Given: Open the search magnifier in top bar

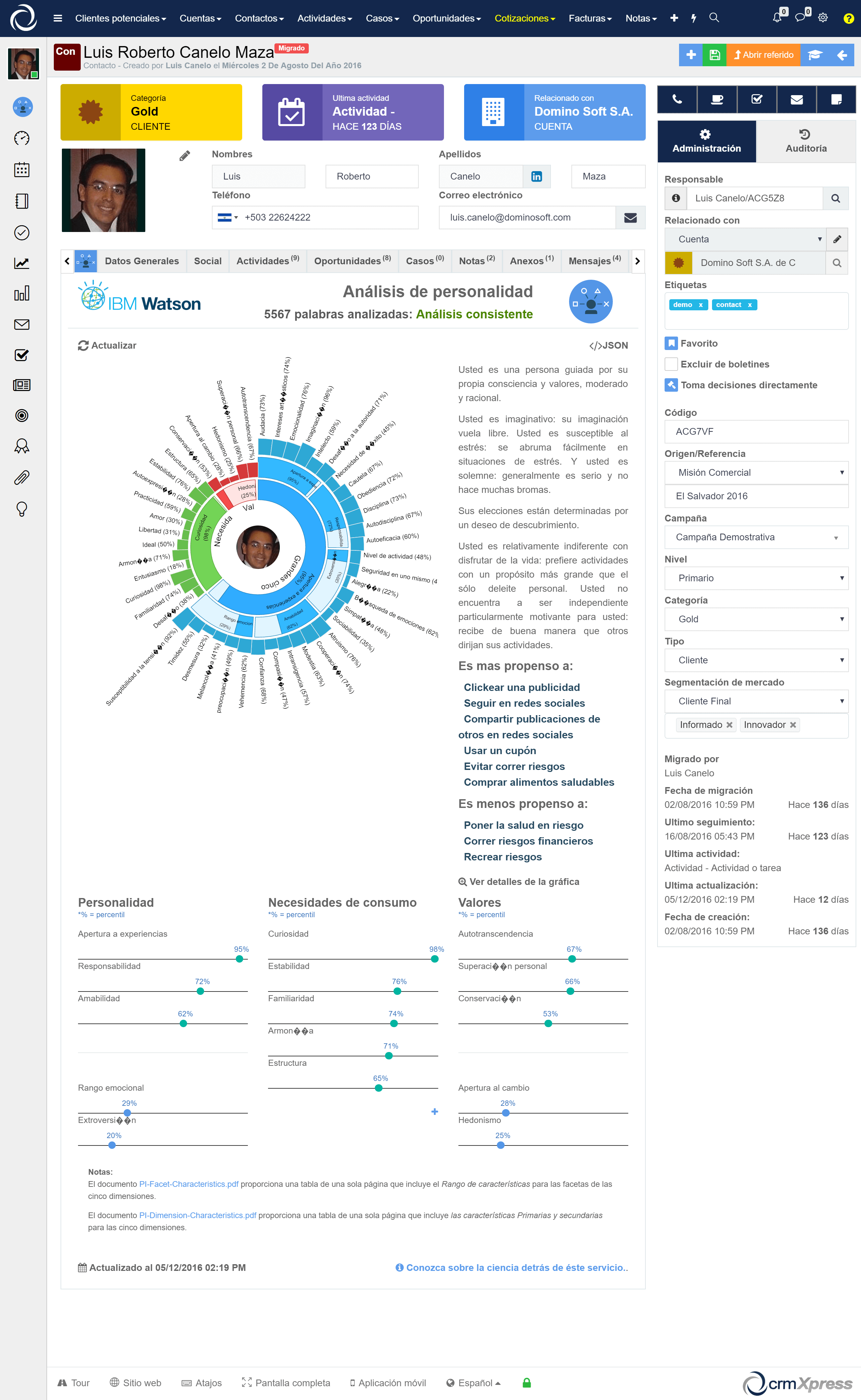Looking at the screenshot, I should pyautogui.click(x=714, y=17).
